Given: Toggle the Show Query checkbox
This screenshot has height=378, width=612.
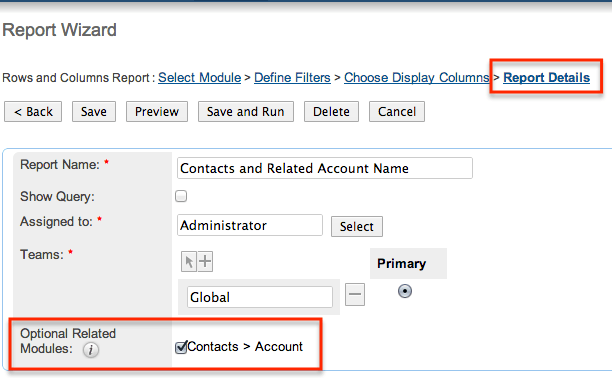Looking at the screenshot, I should tap(181, 196).
